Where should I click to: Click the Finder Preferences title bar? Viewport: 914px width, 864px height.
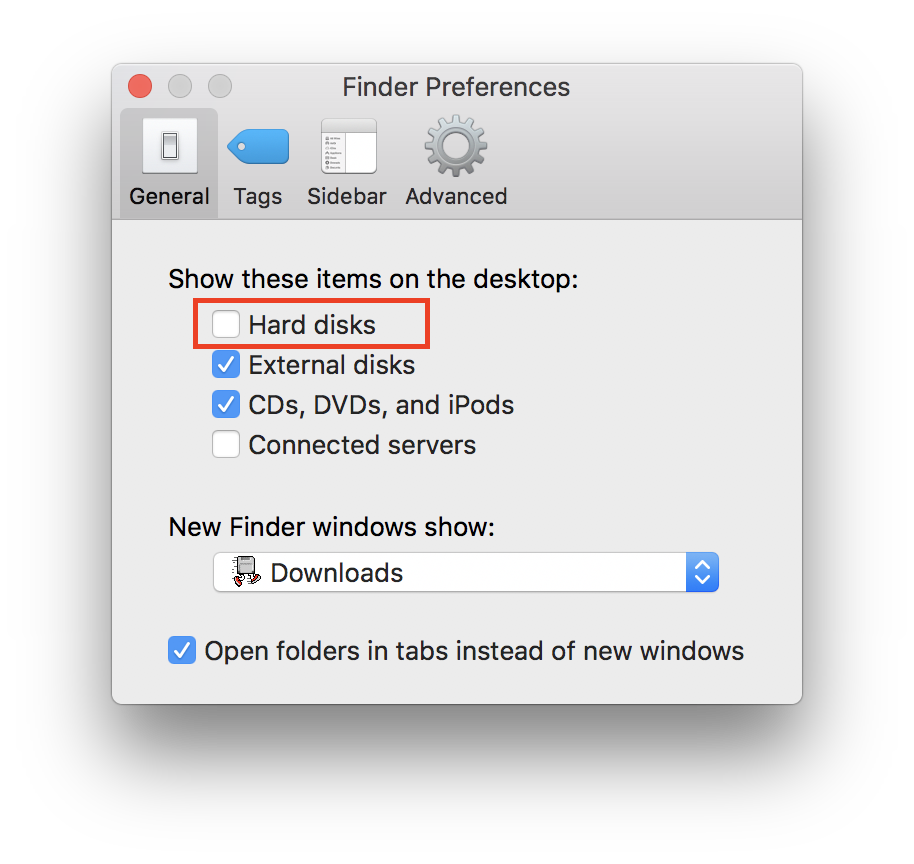pyautogui.click(x=456, y=87)
